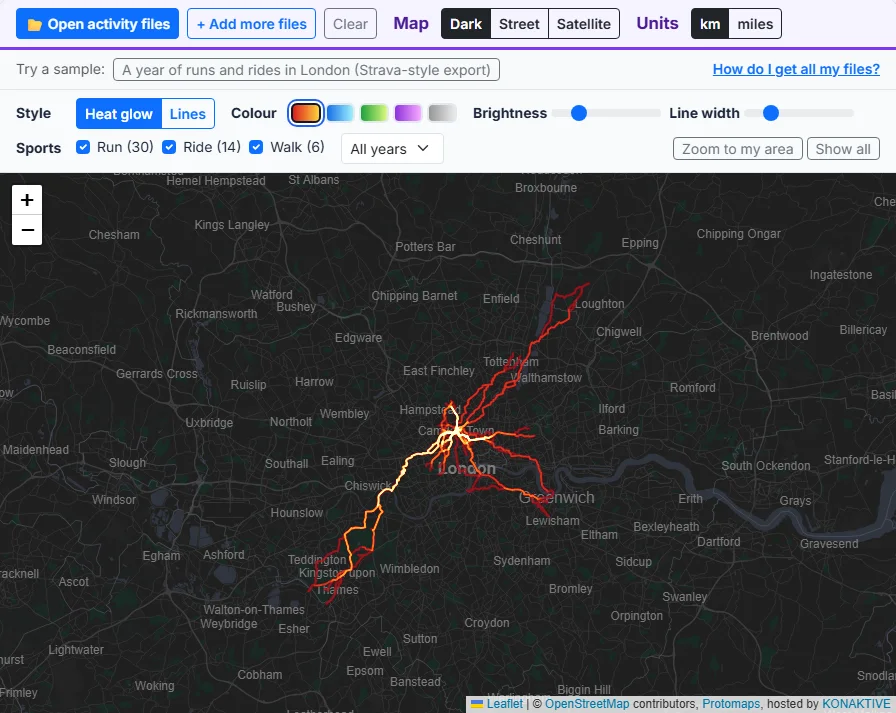Click the Brentwood map label
Screen dimensions: 896x713
click(x=779, y=336)
